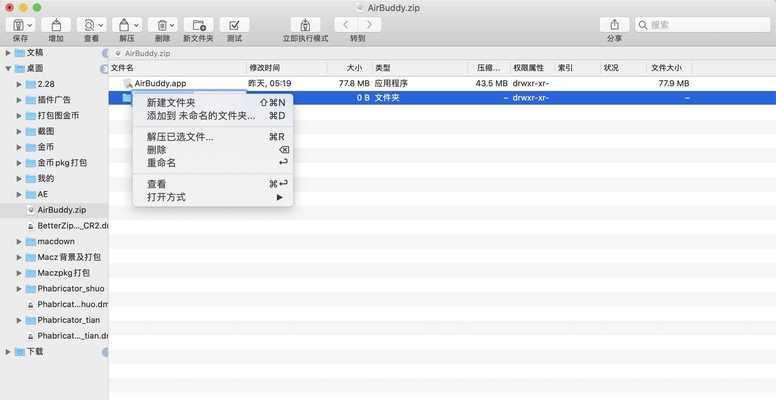The width and height of the screenshot is (776, 400).
Task: Expand the 下载 folder in sidebar
Action: [8, 351]
